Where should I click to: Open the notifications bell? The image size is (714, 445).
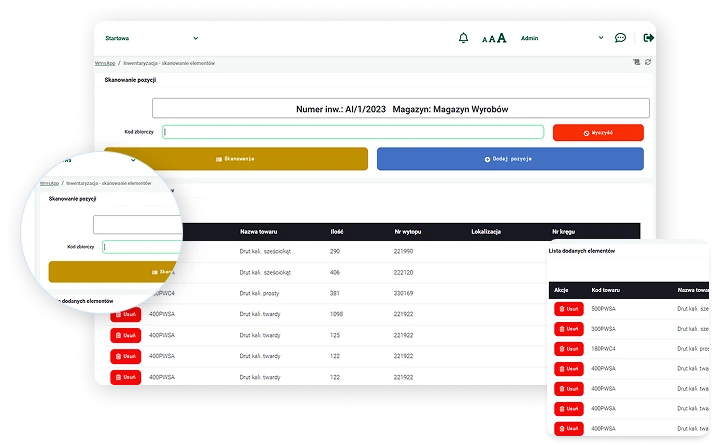pyautogui.click(x=463, y=38)
